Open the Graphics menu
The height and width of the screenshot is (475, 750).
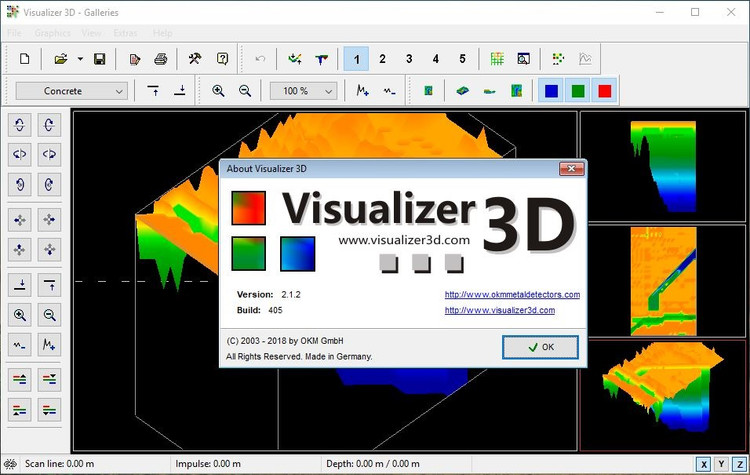point(52,33)
